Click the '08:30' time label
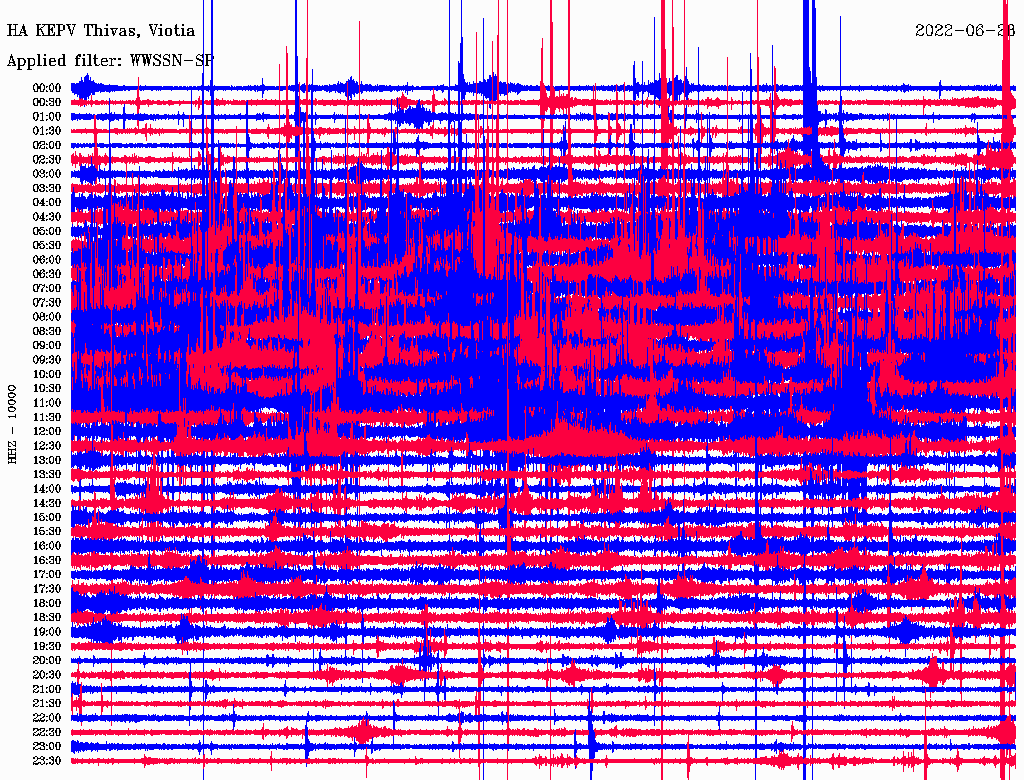The height and width of the screenshot is (780, 1024). (47, 331)
